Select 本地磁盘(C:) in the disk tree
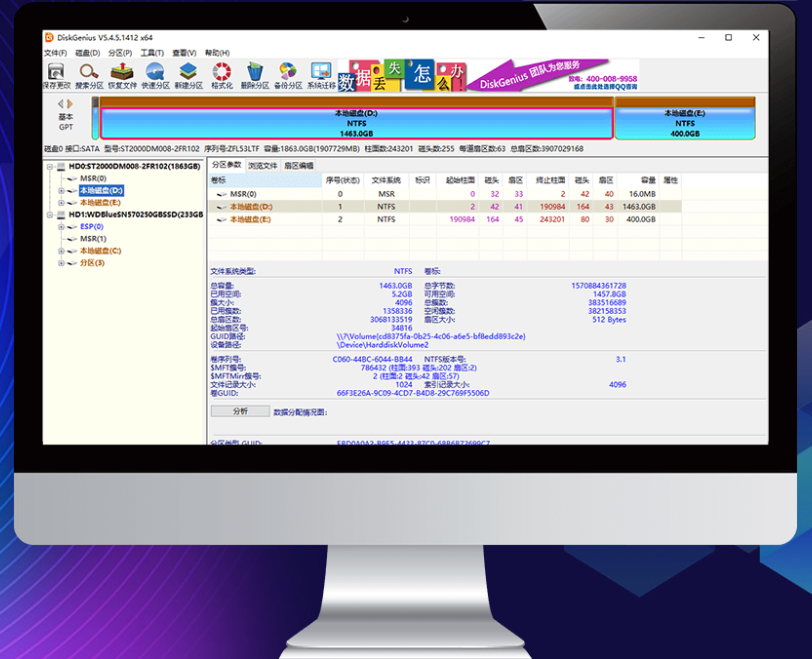812x659 pixels. point(100,251)
